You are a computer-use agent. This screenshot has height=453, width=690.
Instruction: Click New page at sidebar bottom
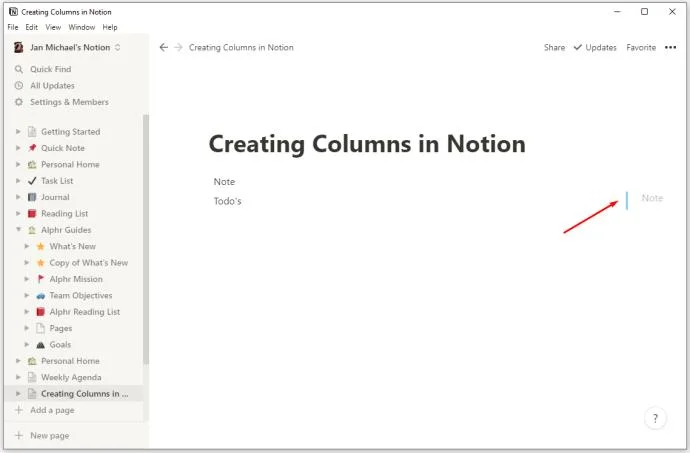pos(50,435)
